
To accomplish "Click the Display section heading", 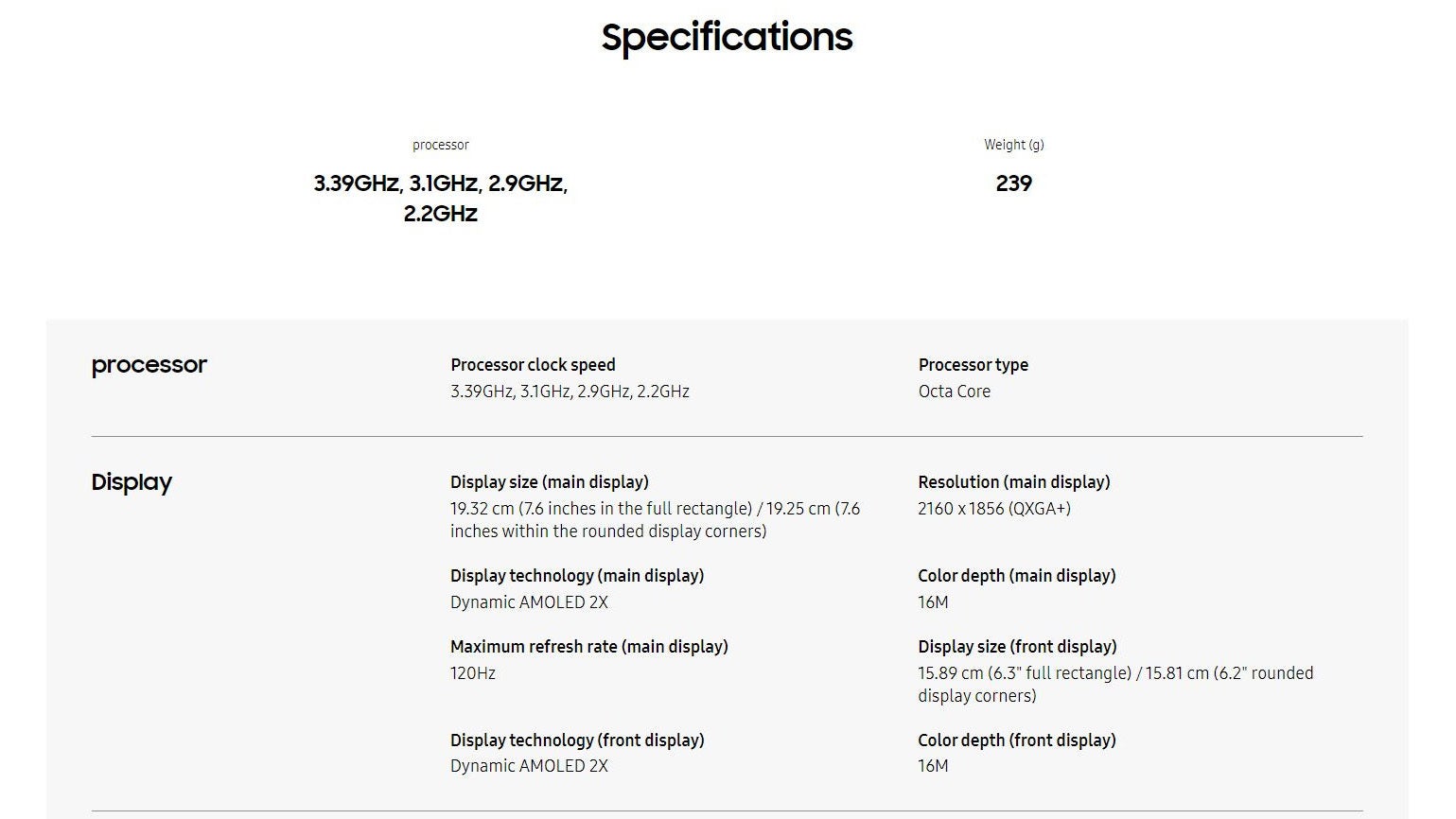I will [x=132, y=482].
